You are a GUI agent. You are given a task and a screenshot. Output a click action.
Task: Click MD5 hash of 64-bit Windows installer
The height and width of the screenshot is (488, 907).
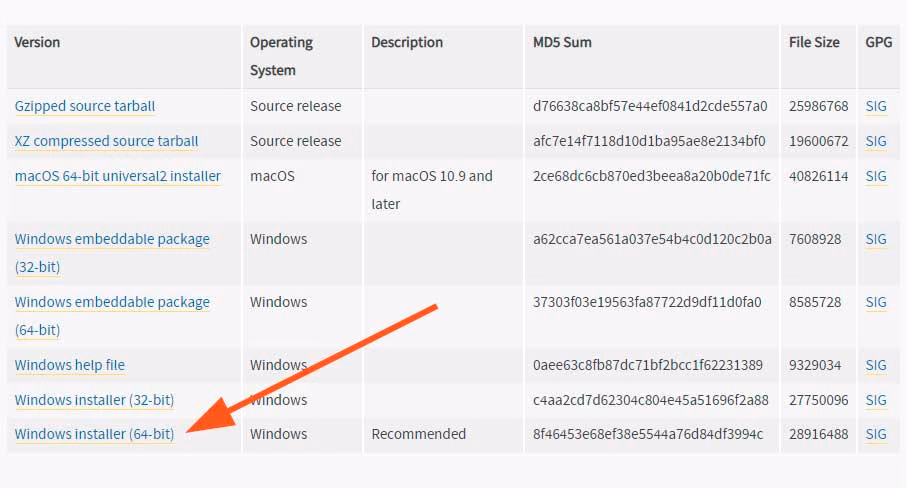(x=648, y=434)
